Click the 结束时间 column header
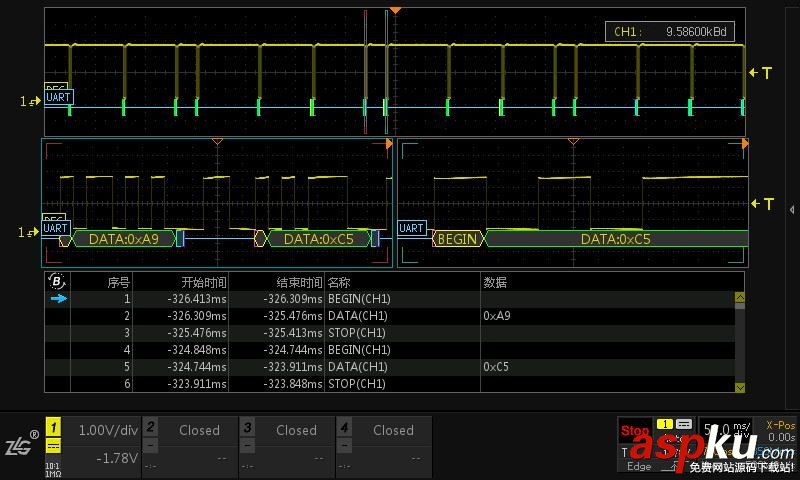The width and height of the screenshot is (800, 480). click(299, 282)
